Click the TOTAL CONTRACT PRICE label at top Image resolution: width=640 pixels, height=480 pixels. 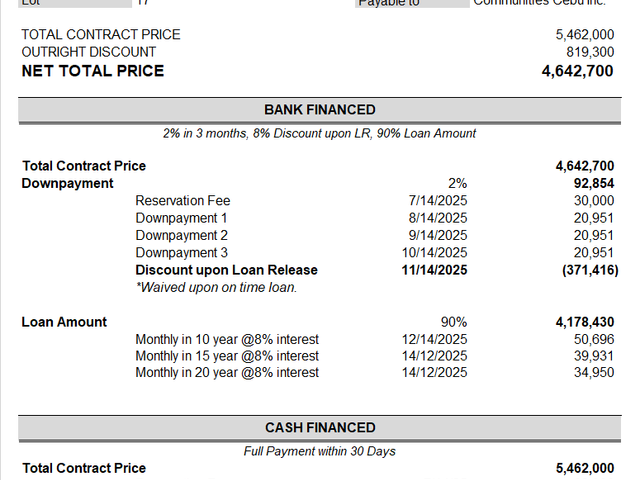click(x=101, y=34)
